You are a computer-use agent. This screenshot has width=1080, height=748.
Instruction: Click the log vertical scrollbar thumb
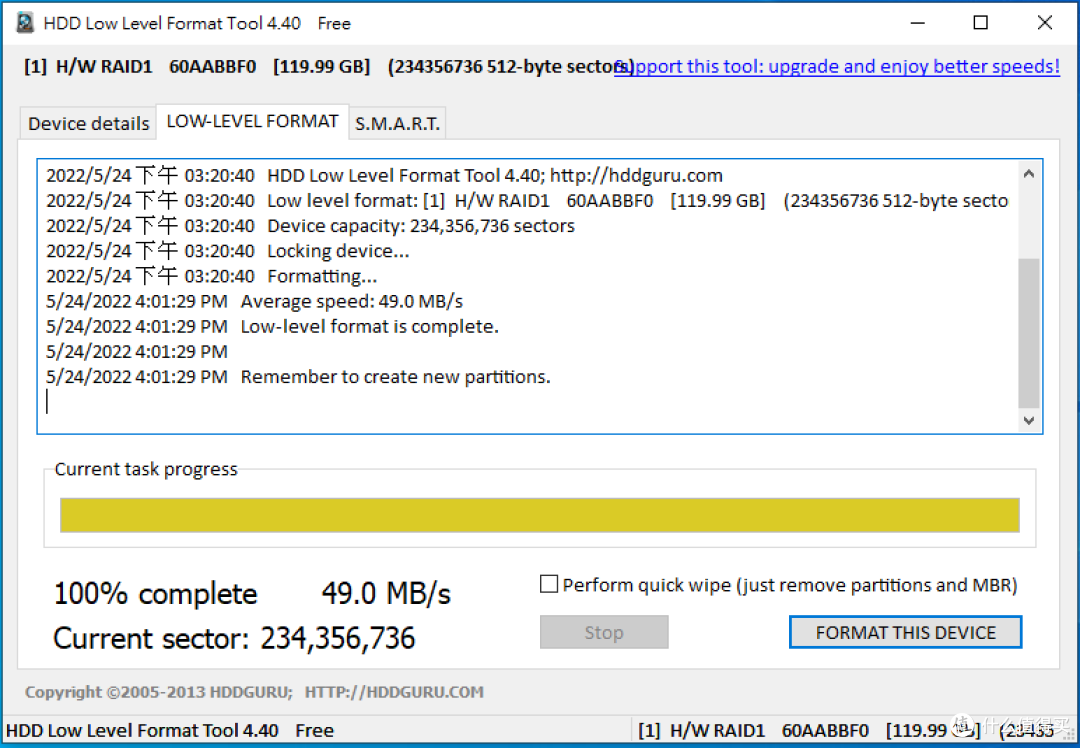coord(1028,333)
